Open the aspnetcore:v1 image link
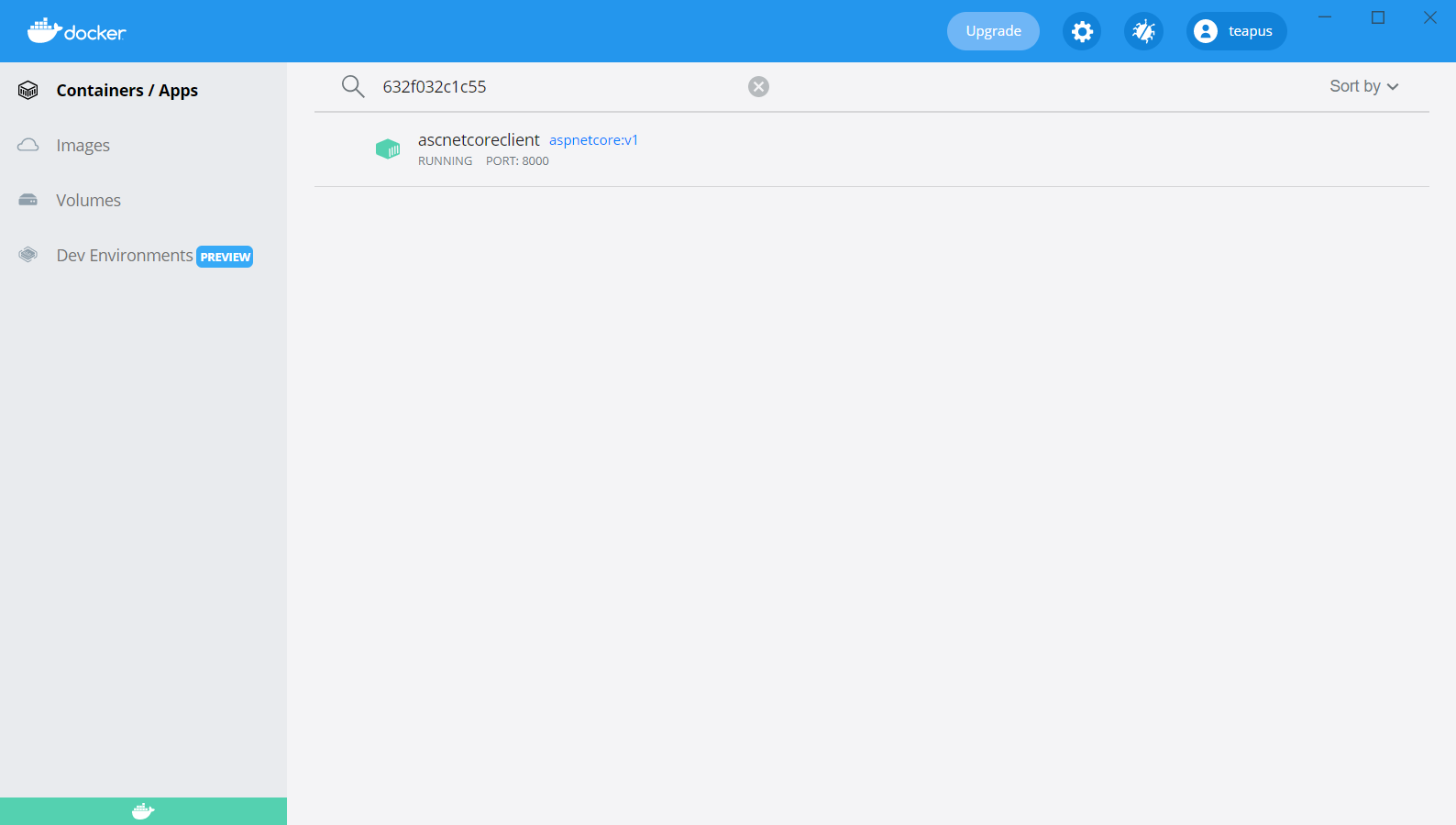The image size is (1456, 825). pos(593,140)
